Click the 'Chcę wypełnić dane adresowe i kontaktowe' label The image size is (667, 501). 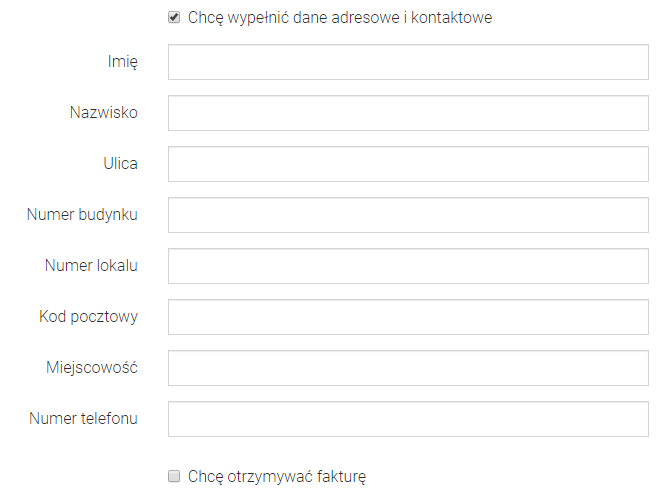340,18
